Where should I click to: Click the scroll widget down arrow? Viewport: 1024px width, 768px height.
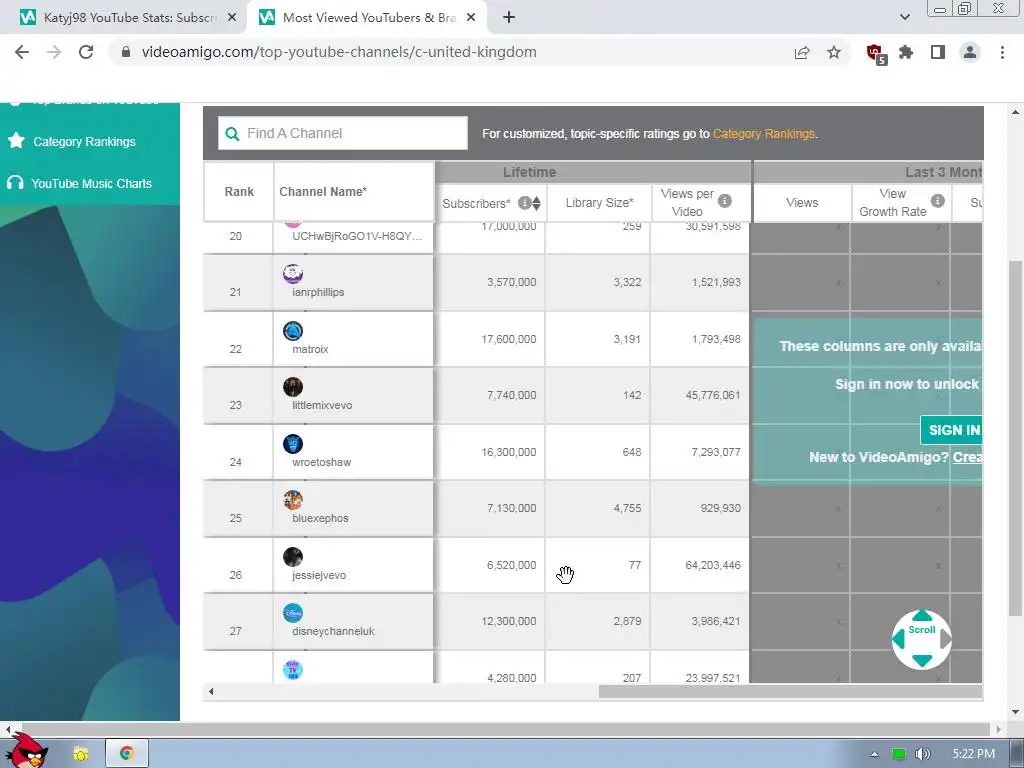point(921,661)
